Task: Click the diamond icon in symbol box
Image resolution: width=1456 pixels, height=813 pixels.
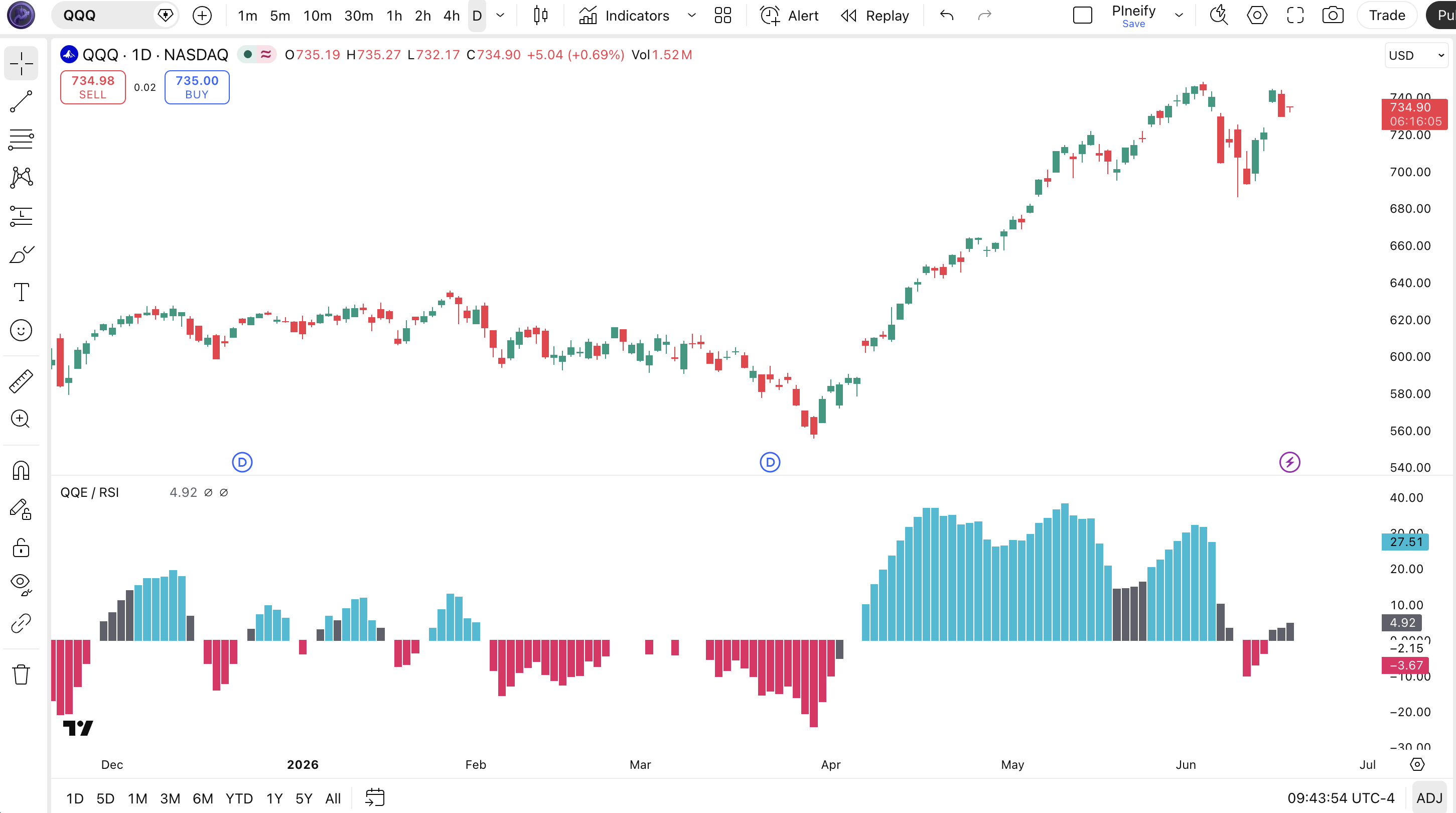Action: pos(165,15)
